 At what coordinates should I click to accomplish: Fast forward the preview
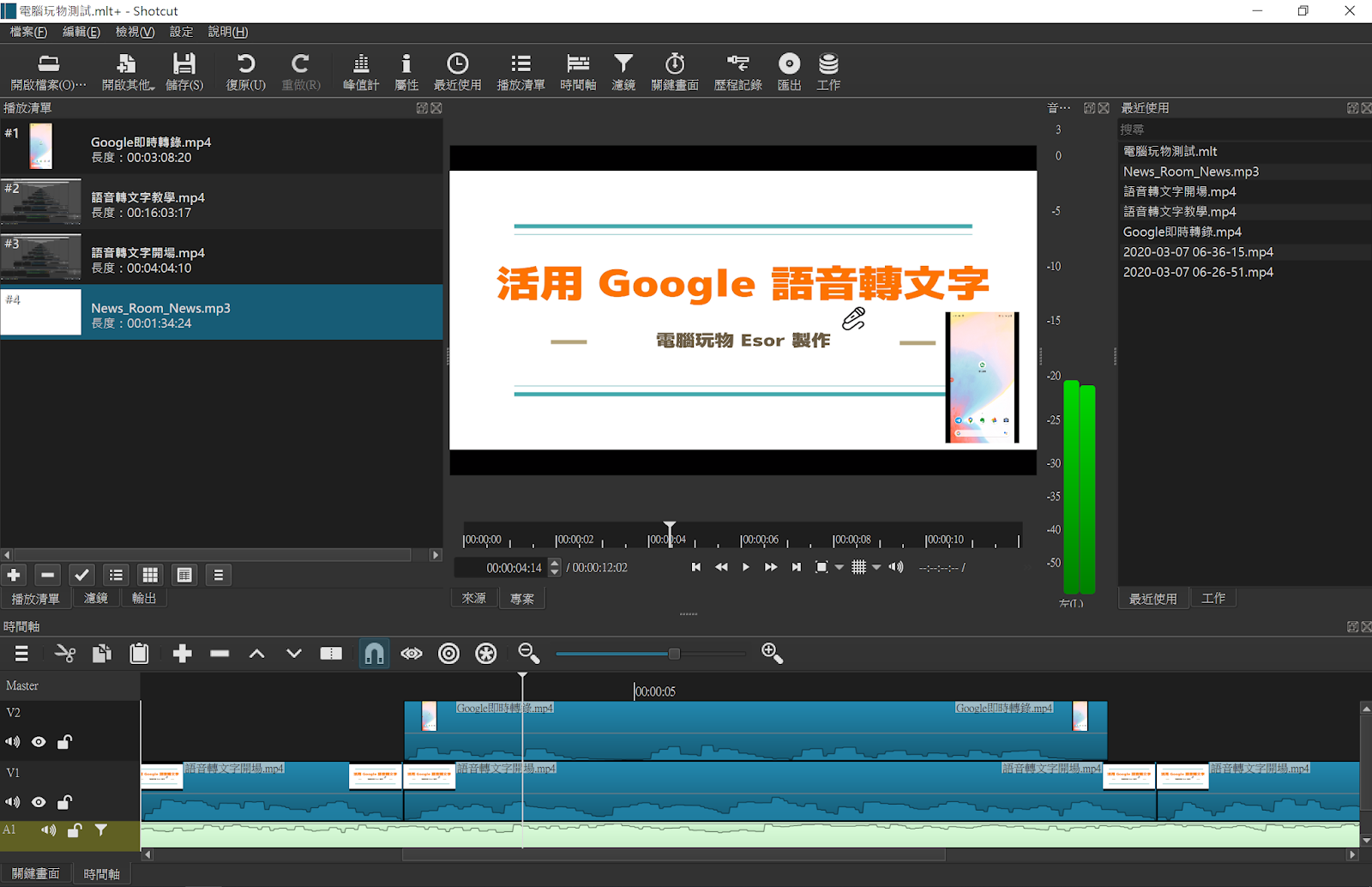pyautogui.click(x=770, y=567)
